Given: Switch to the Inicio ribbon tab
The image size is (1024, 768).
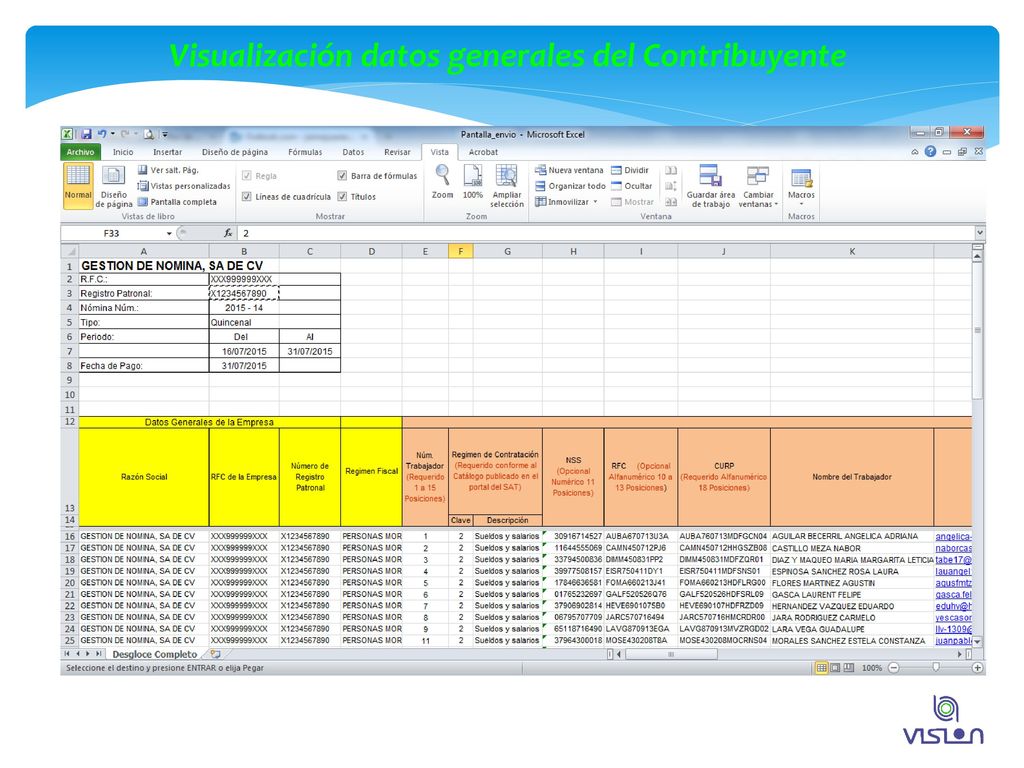Looking at the screenshot, I should (123, 152).
